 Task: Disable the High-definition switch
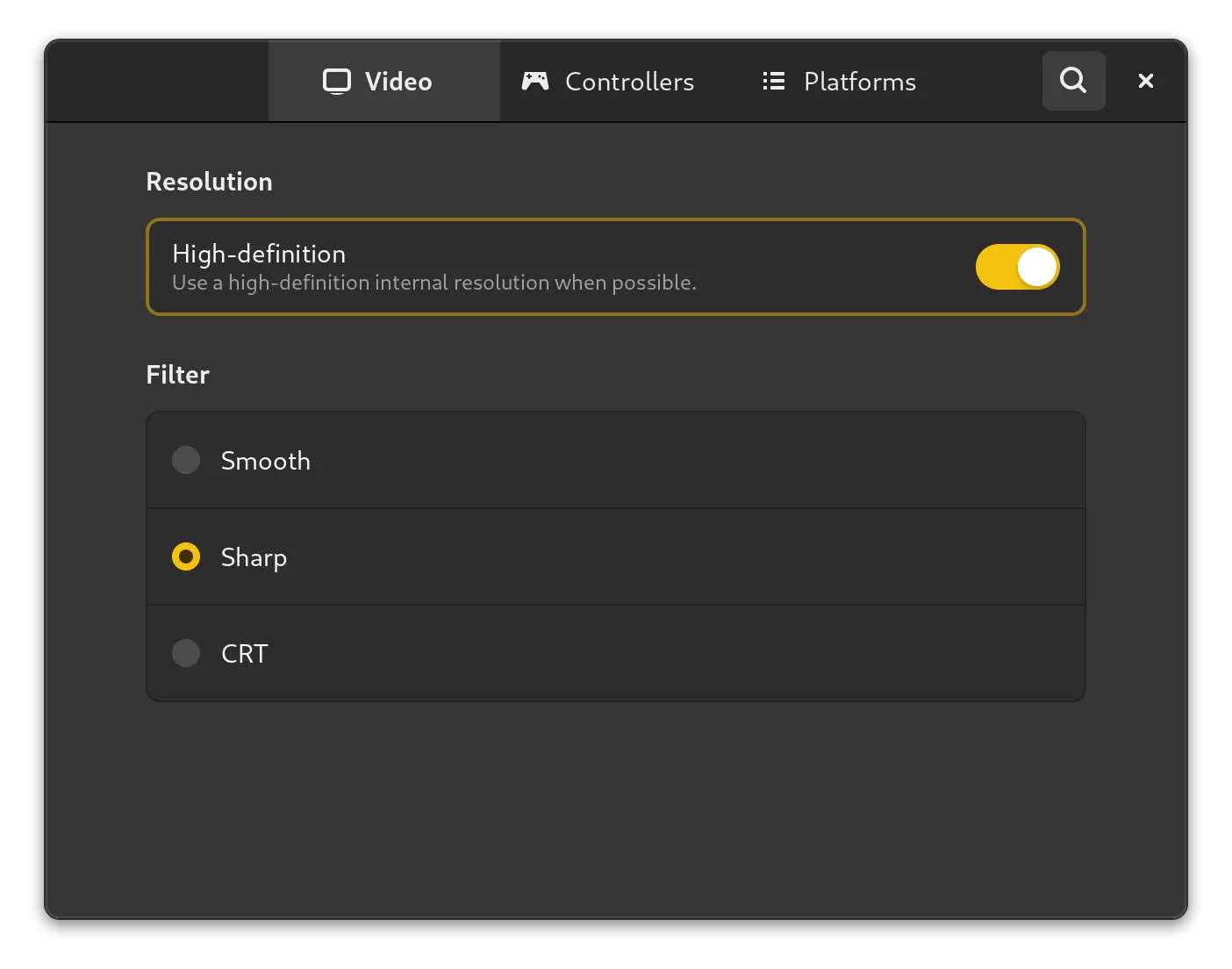pos(1017,267)
